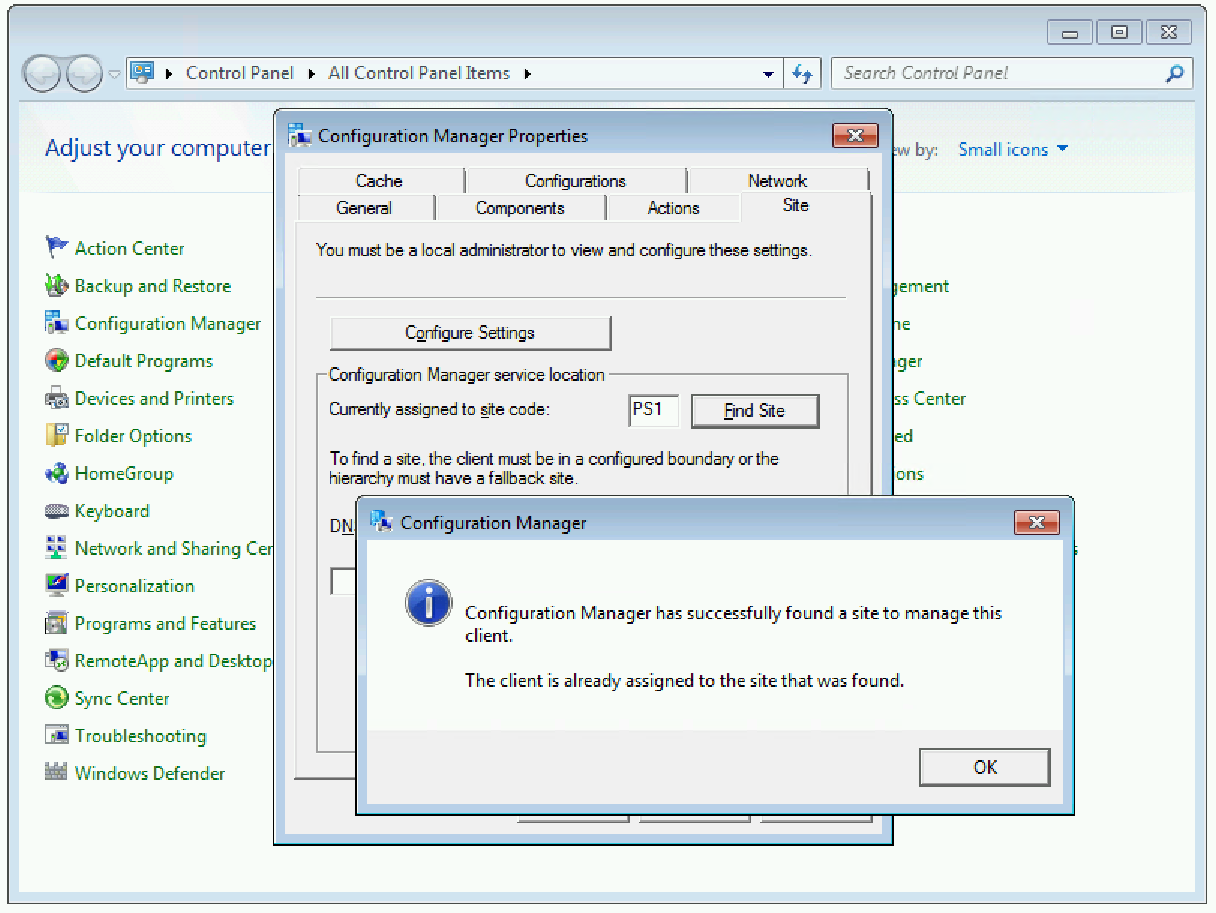
Task: Click the HomeGroup icon
Action: [56, 473]
